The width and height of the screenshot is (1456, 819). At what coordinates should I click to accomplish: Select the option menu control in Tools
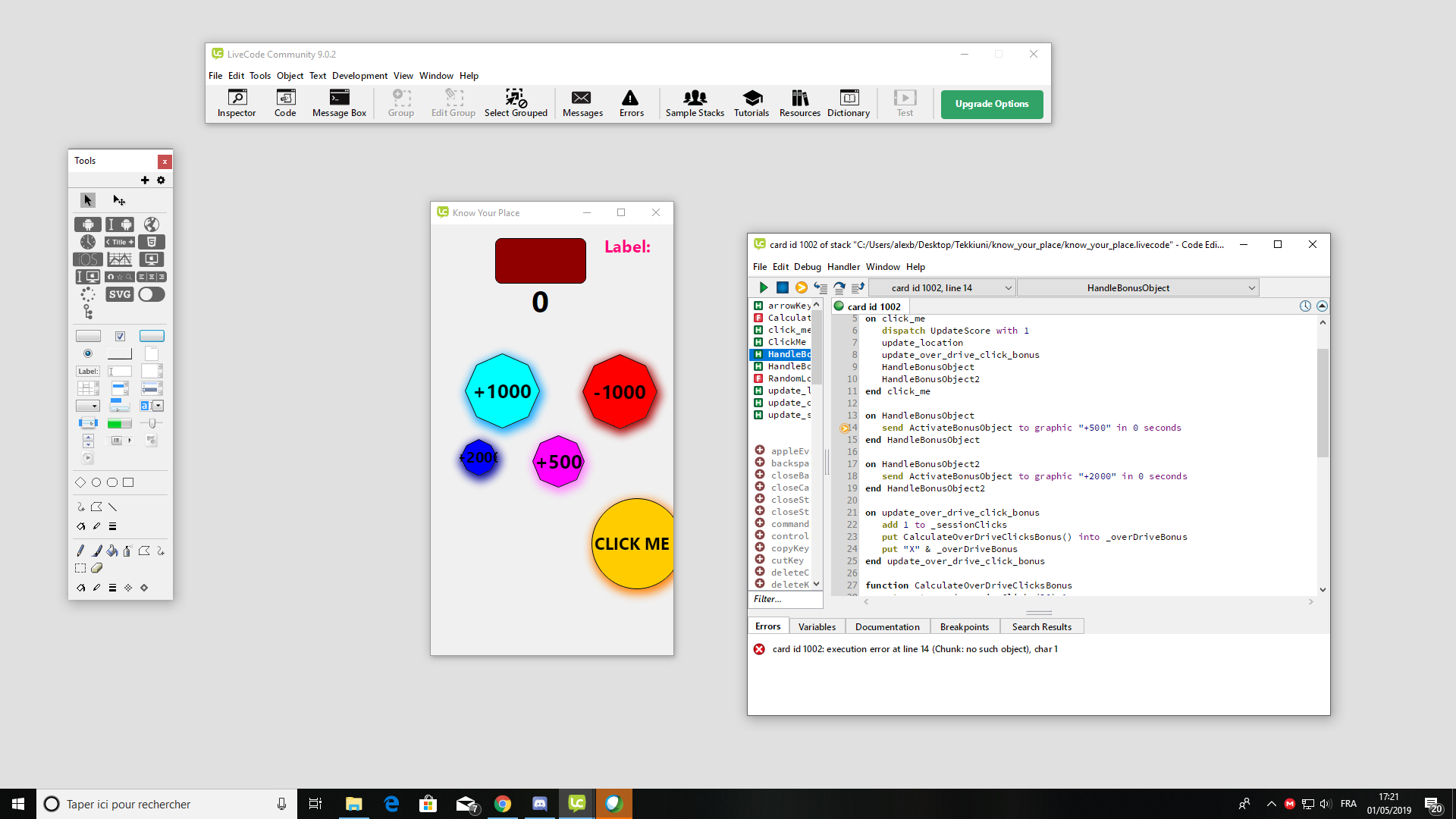(88, 406)
